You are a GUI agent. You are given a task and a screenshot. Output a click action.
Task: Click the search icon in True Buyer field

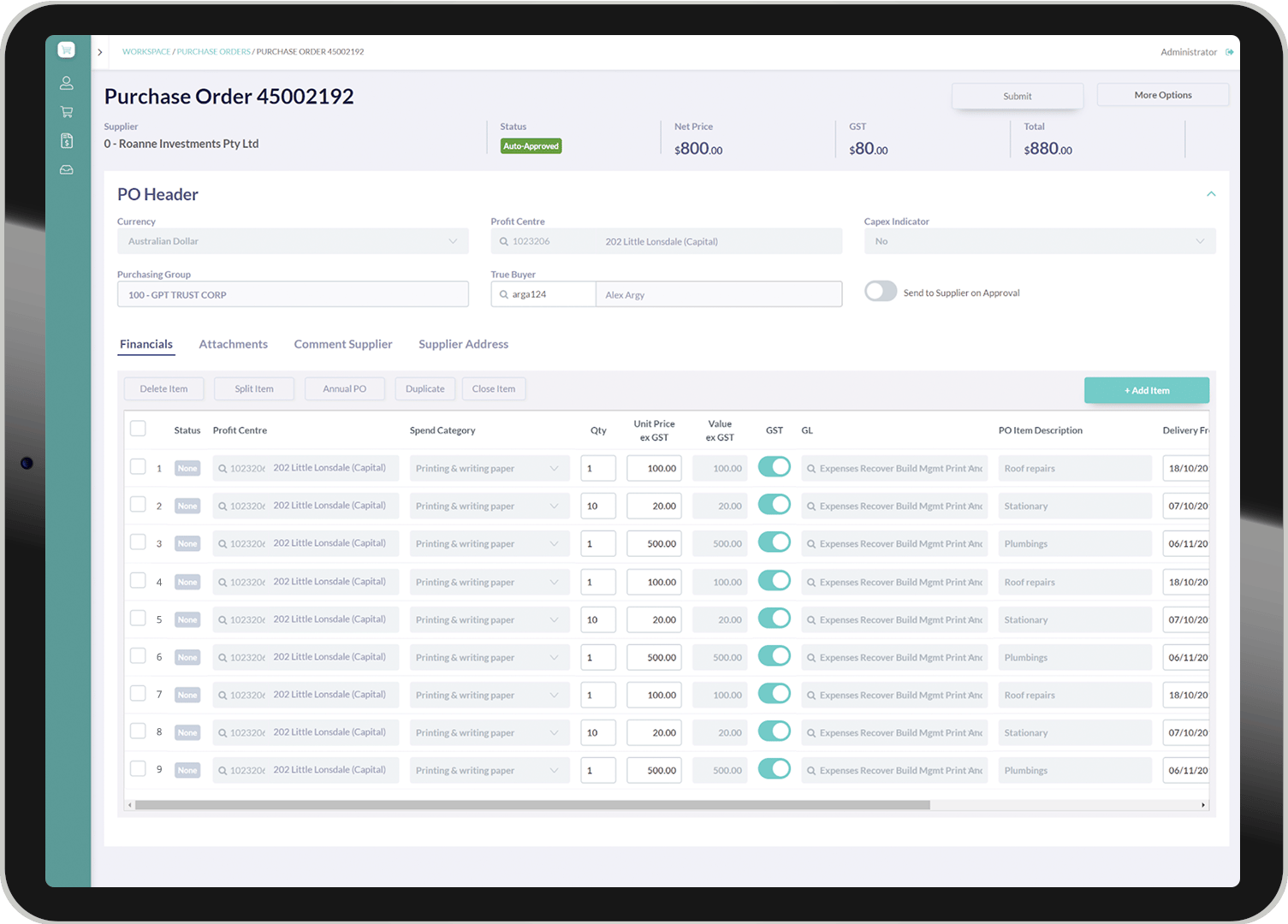coord(504,294)
